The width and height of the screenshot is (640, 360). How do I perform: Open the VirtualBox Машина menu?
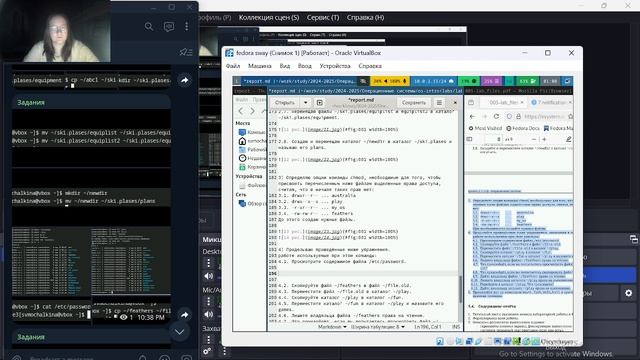point(260,66)
